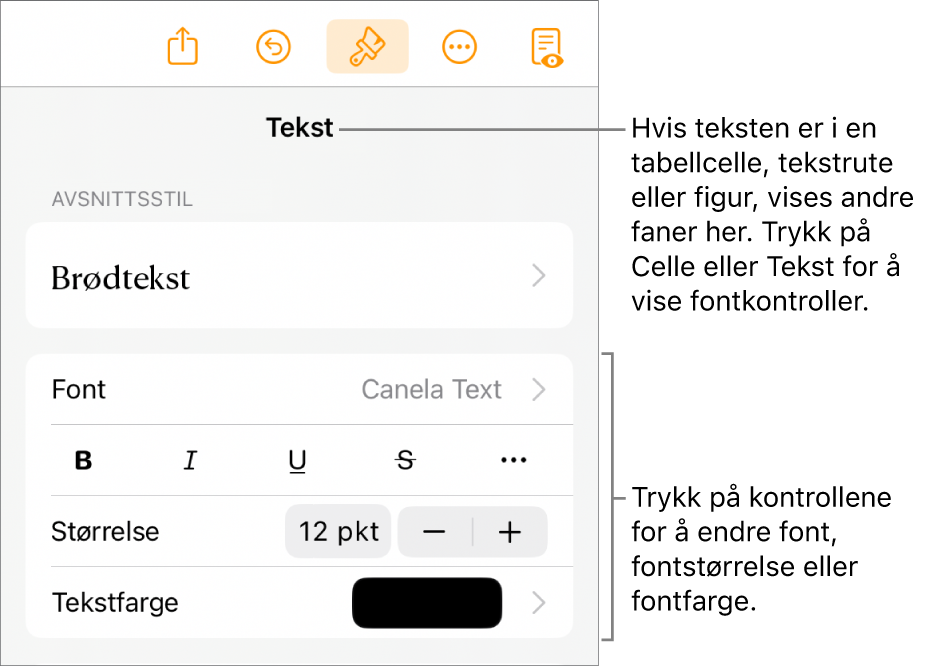
Task: Open the Font row showing Canela Text
Action: point(299,389)
